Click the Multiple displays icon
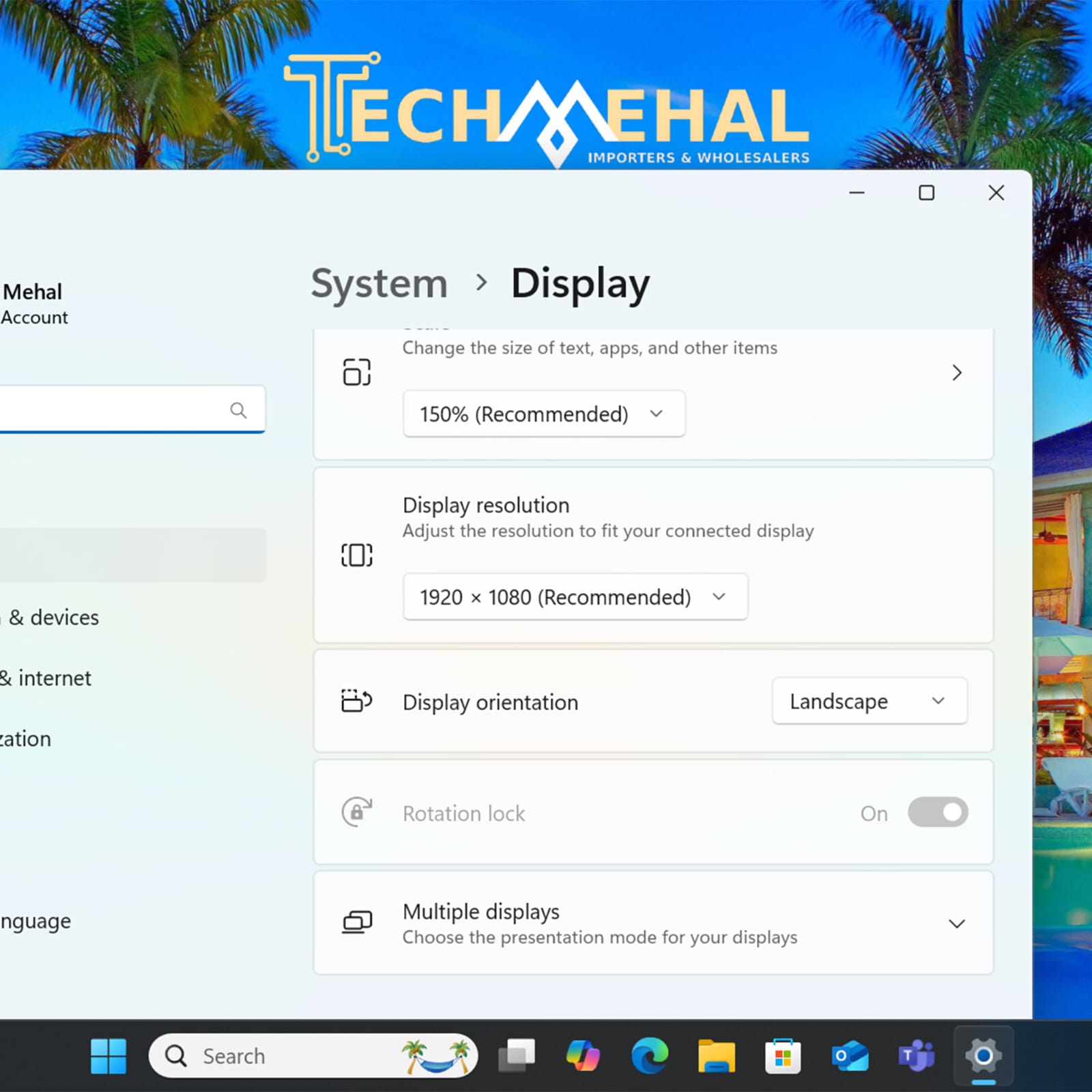Screen dimensions: 1092x1092 click(x=357, y=923)
